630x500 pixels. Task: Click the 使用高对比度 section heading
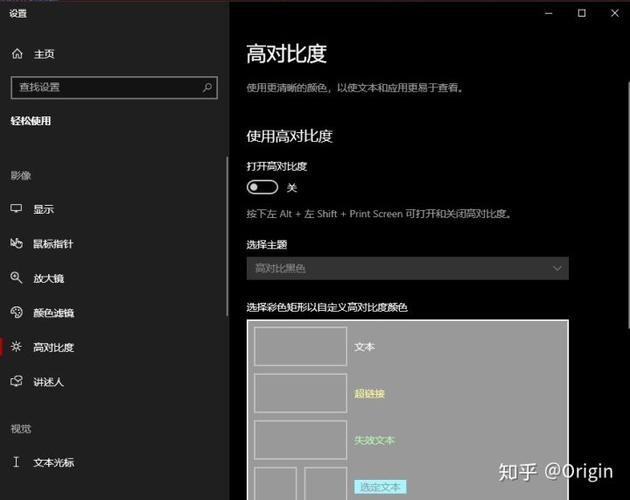(x=289, y=136)
